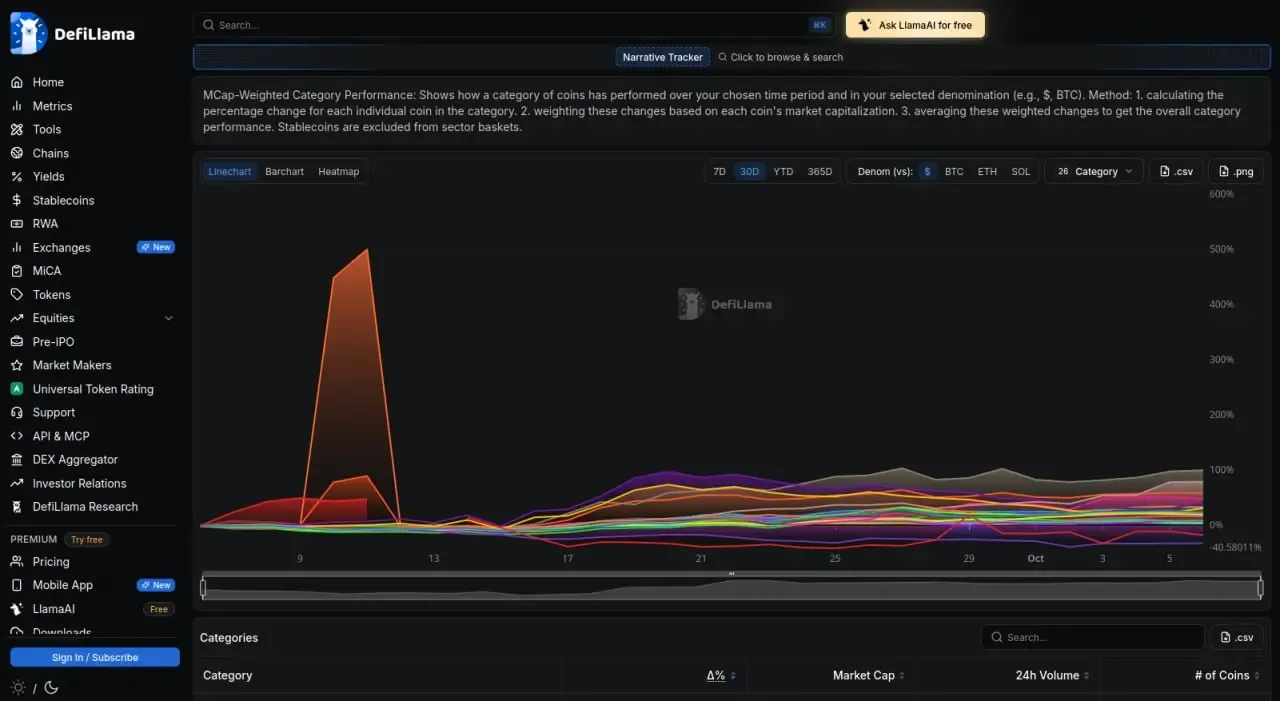Open Pricing via its tag icon
1280x701 pixels.
pyautogui.click(x=16, y=562)
